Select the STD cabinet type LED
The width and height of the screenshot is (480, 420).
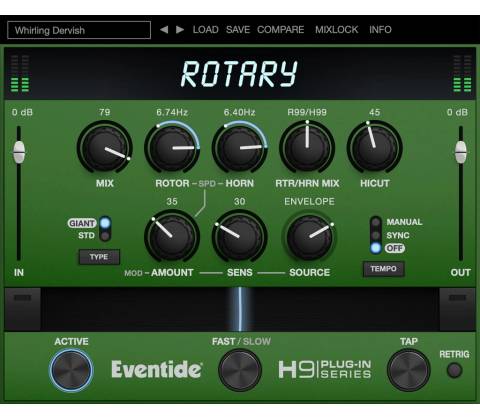tap(105, 236)
